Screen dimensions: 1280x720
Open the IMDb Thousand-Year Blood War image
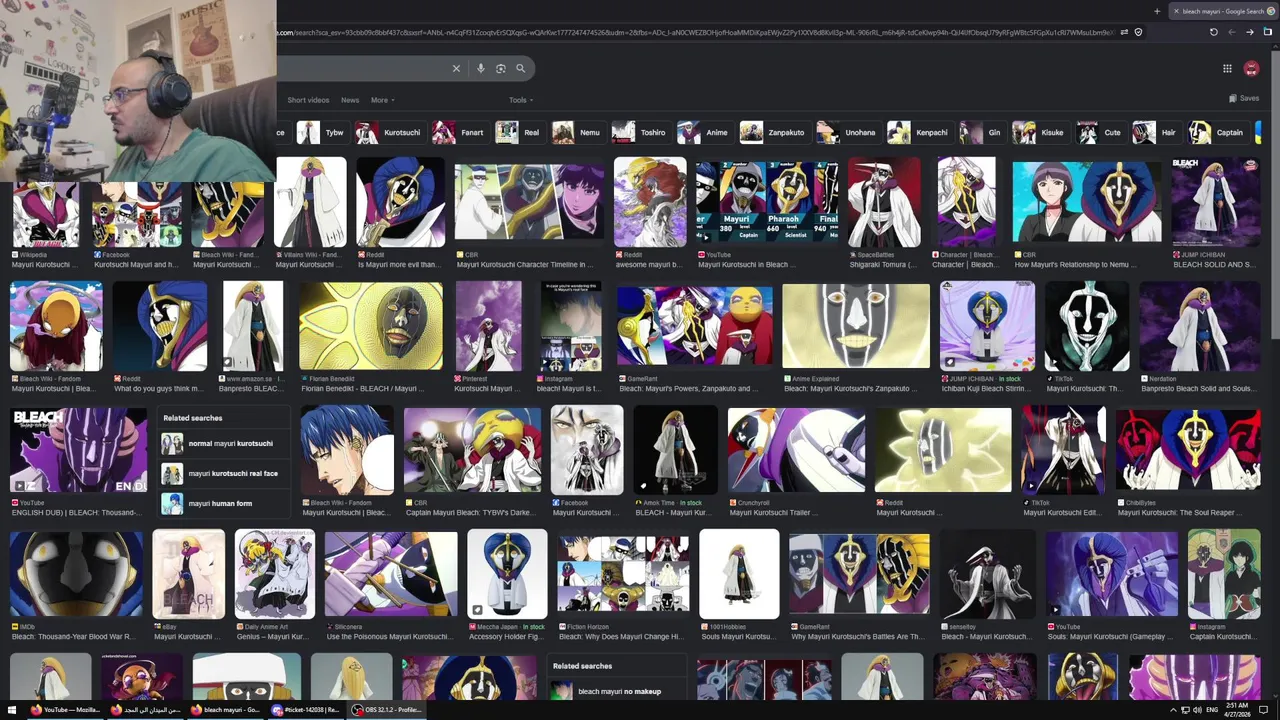[x=76, y=574]
